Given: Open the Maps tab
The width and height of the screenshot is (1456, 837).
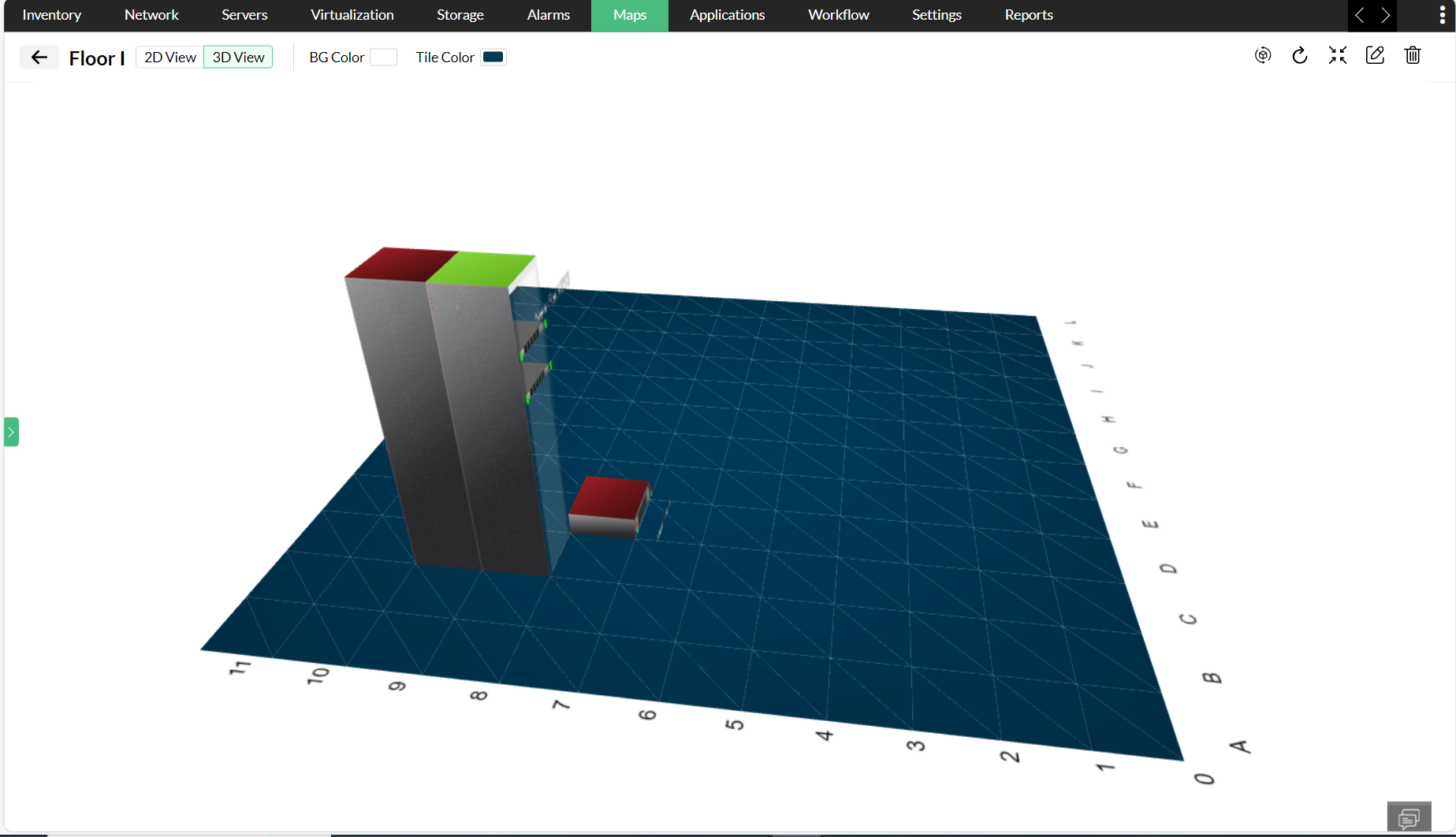Looking at the screenshot, I should click(629, 15).
